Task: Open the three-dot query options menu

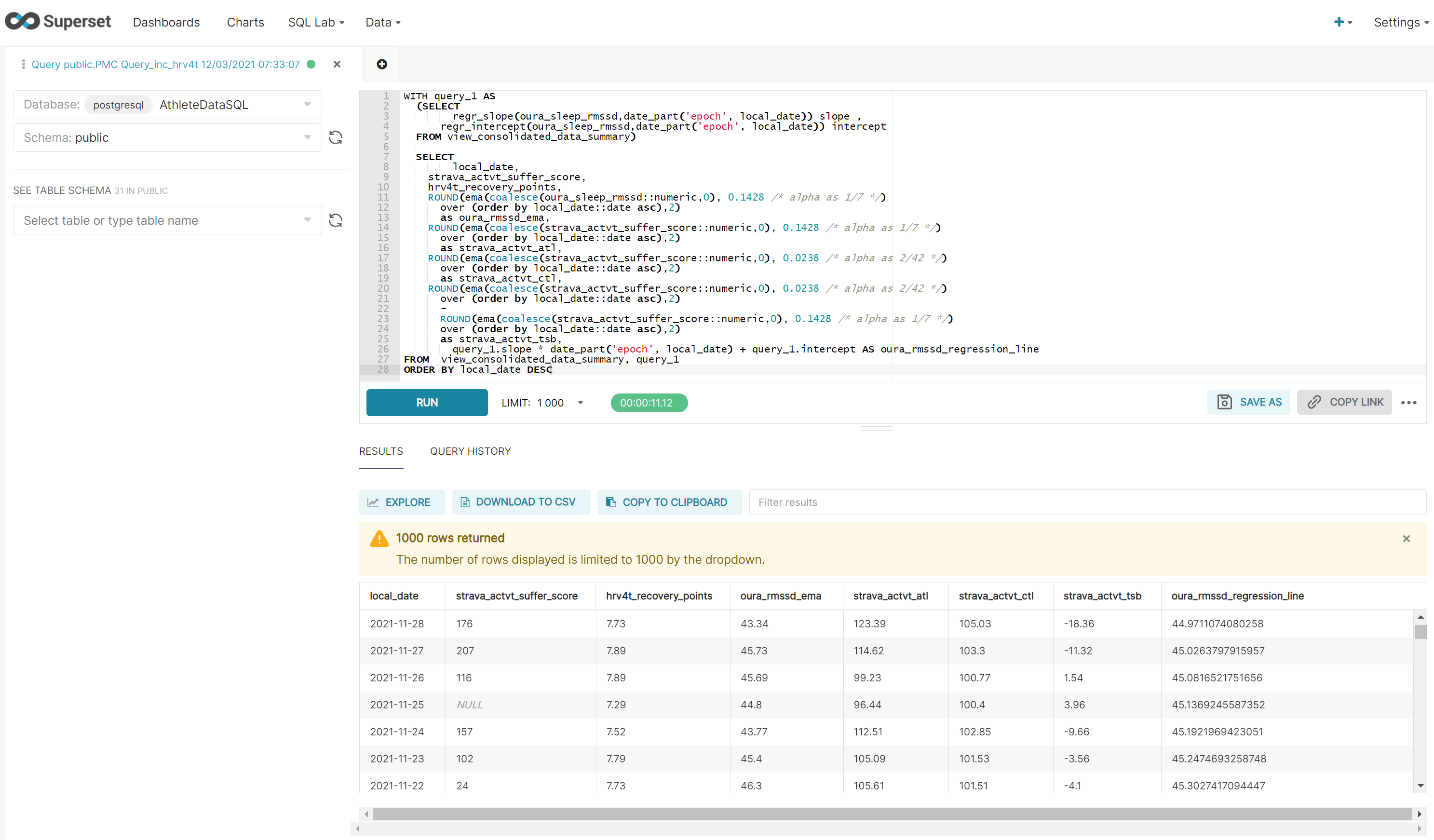Action: pyautogui.click(x=1408, y=402)
